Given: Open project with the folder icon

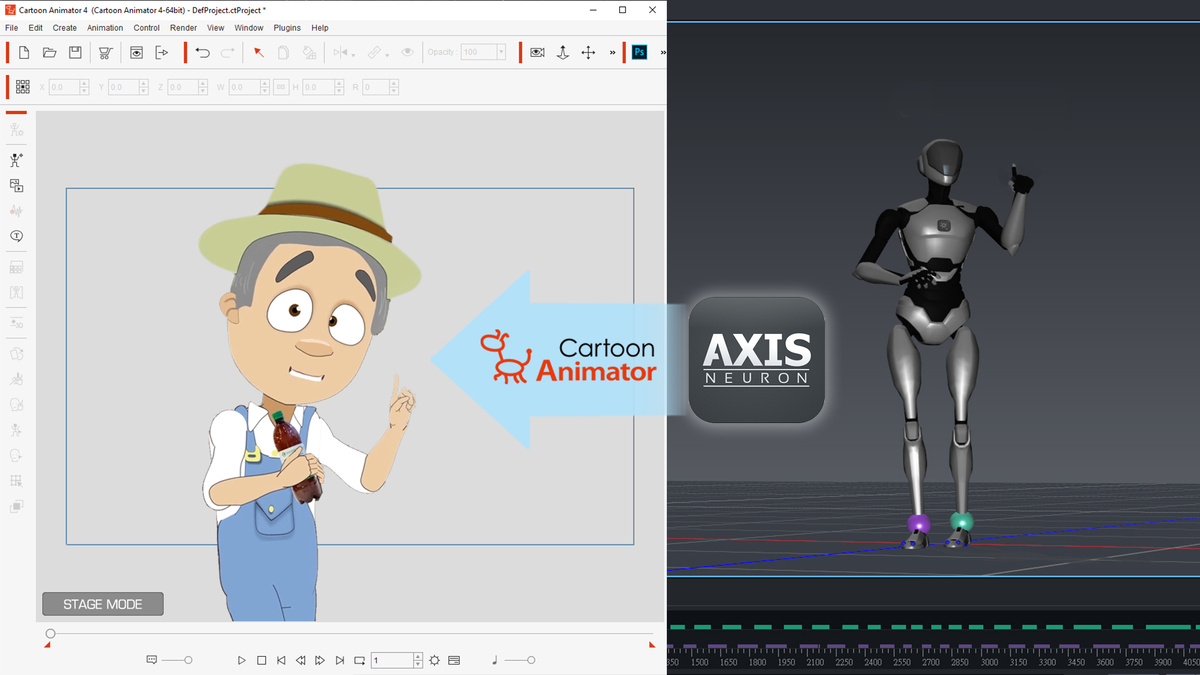Looking at the screenshot, I should click(49, 52).
